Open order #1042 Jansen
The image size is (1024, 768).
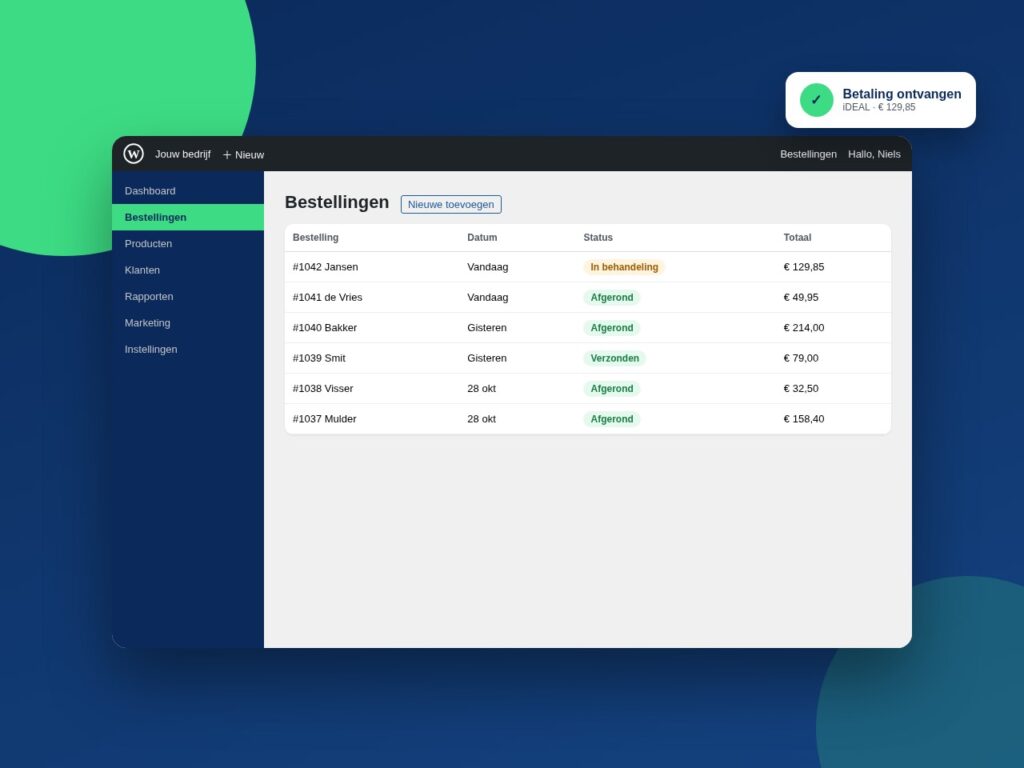tap(325, 267)
